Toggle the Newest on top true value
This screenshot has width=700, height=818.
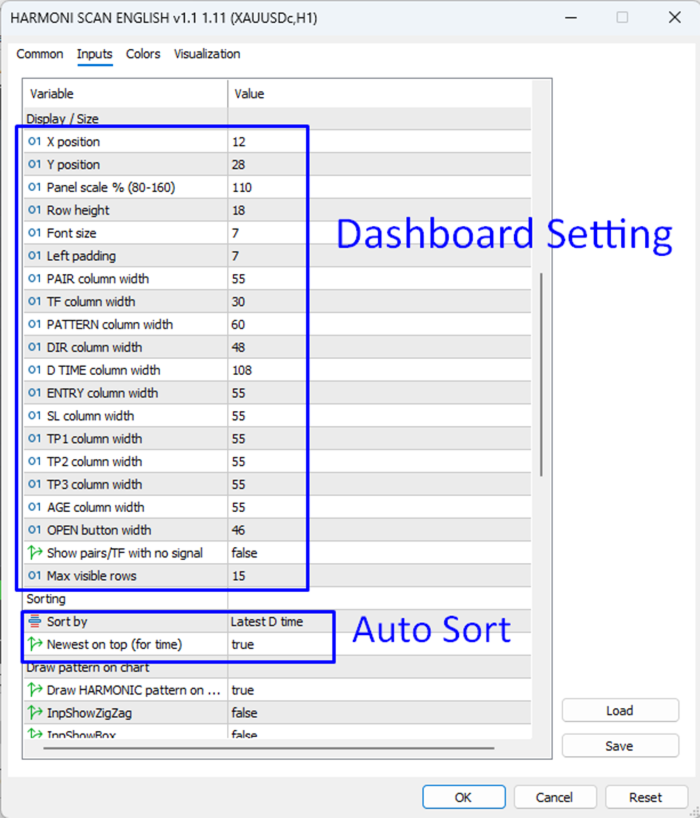[x=379, y=644]
